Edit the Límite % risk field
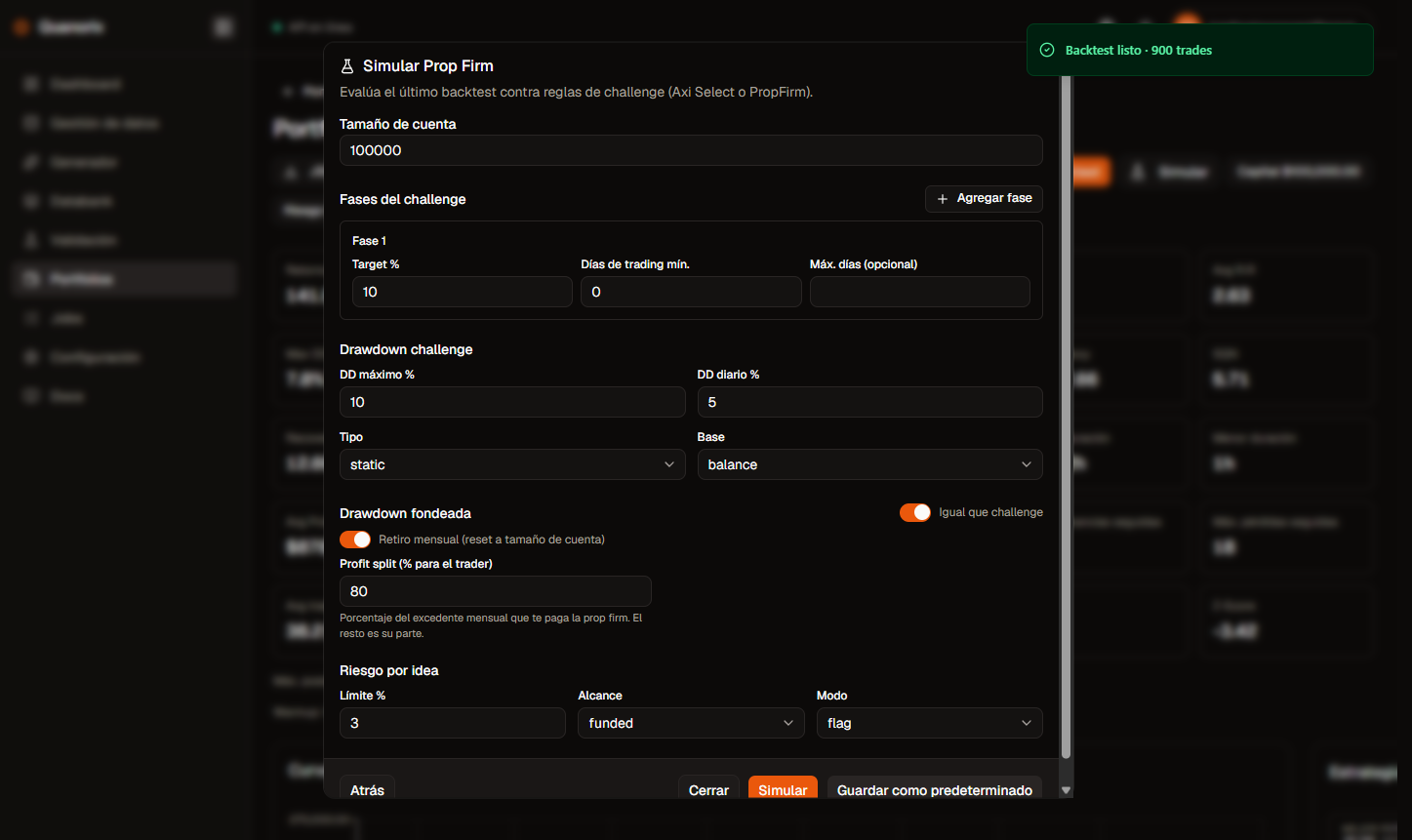 coord(452,723)
